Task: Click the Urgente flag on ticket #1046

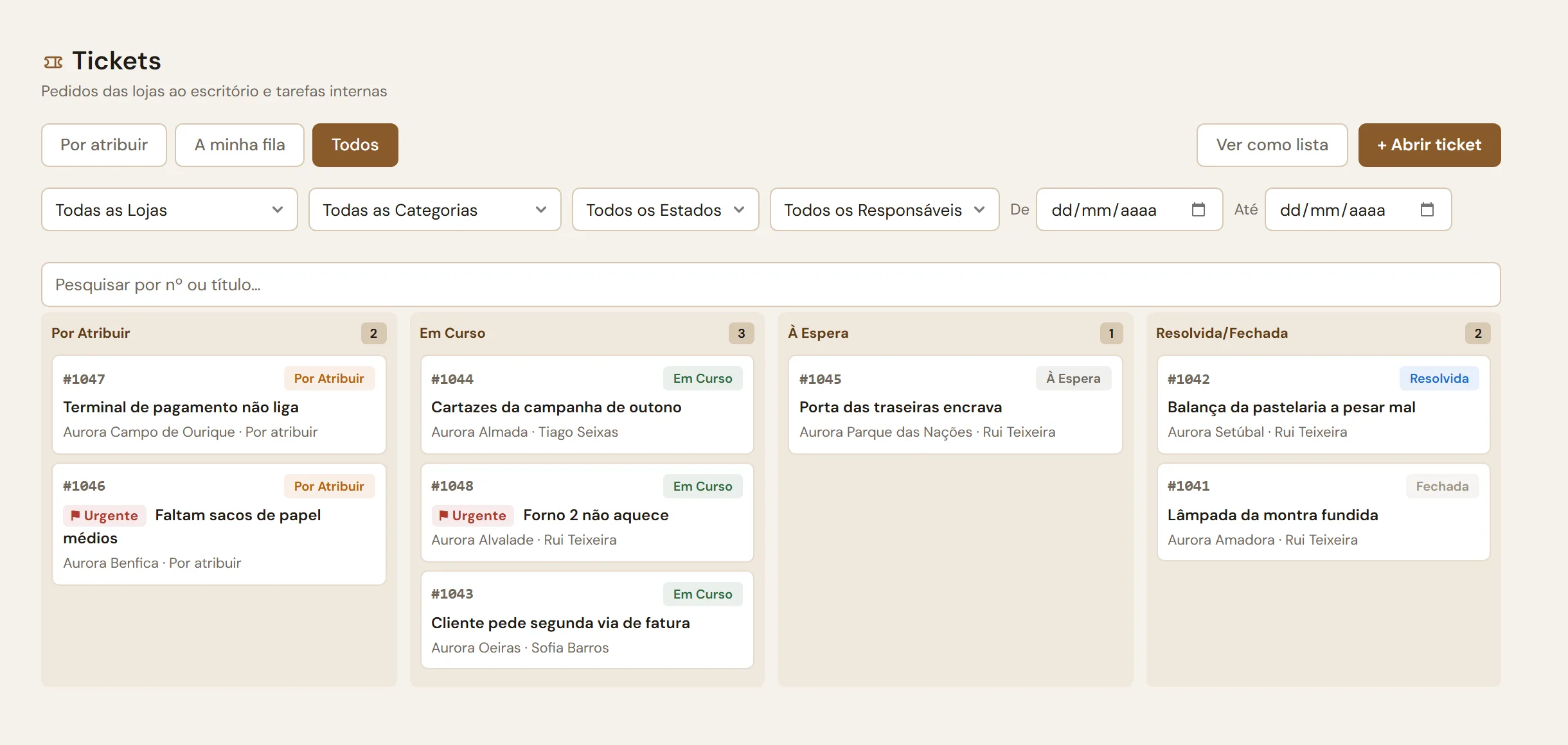Action: pos(104,516)
